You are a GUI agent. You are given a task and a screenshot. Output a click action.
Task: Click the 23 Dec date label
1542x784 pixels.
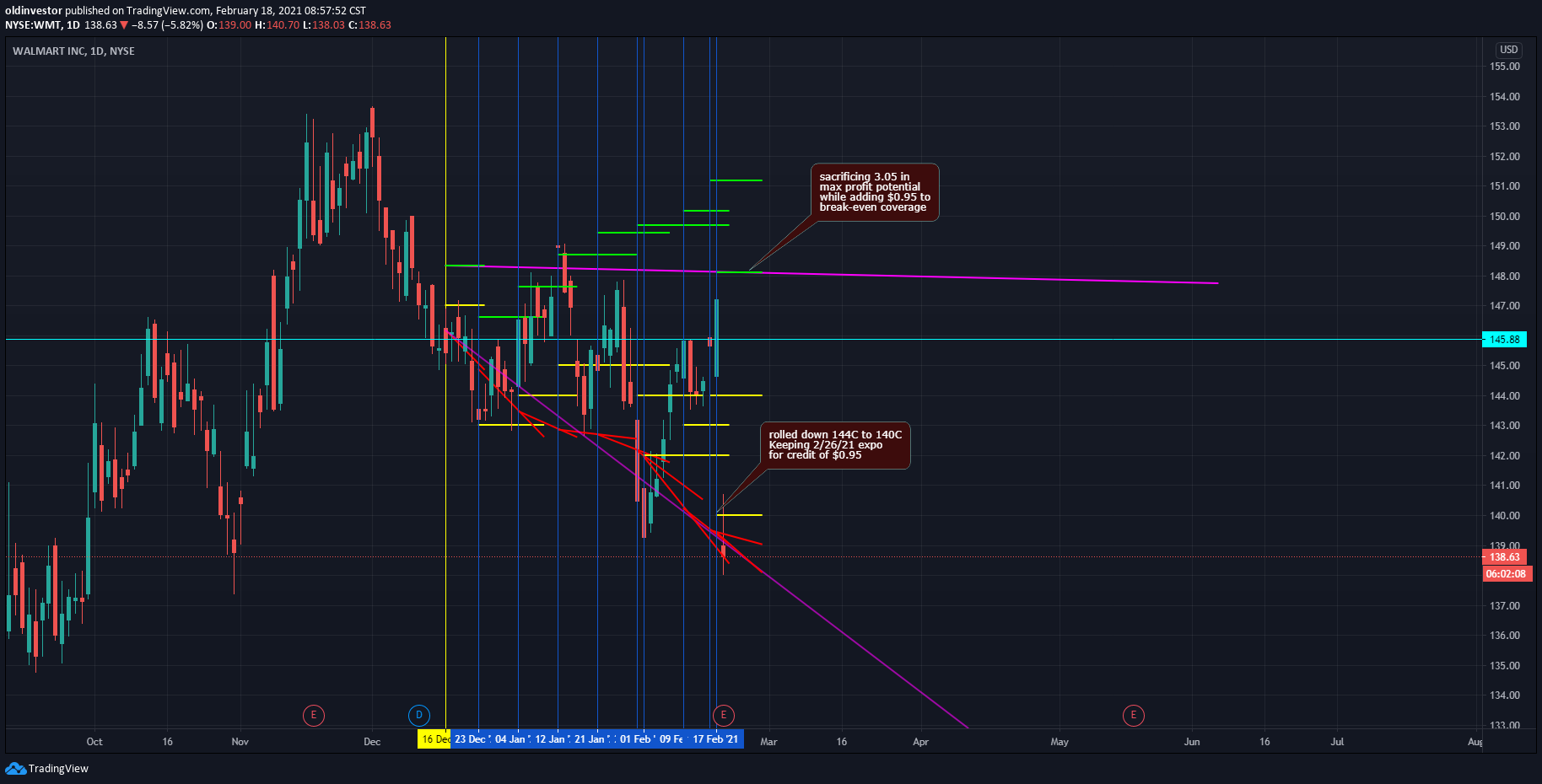[x=471, y=739]
